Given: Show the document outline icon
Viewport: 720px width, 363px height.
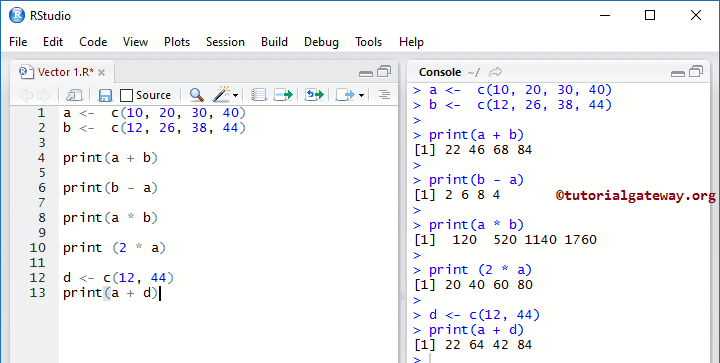Looking at the screenshot, I should [384, 95].
